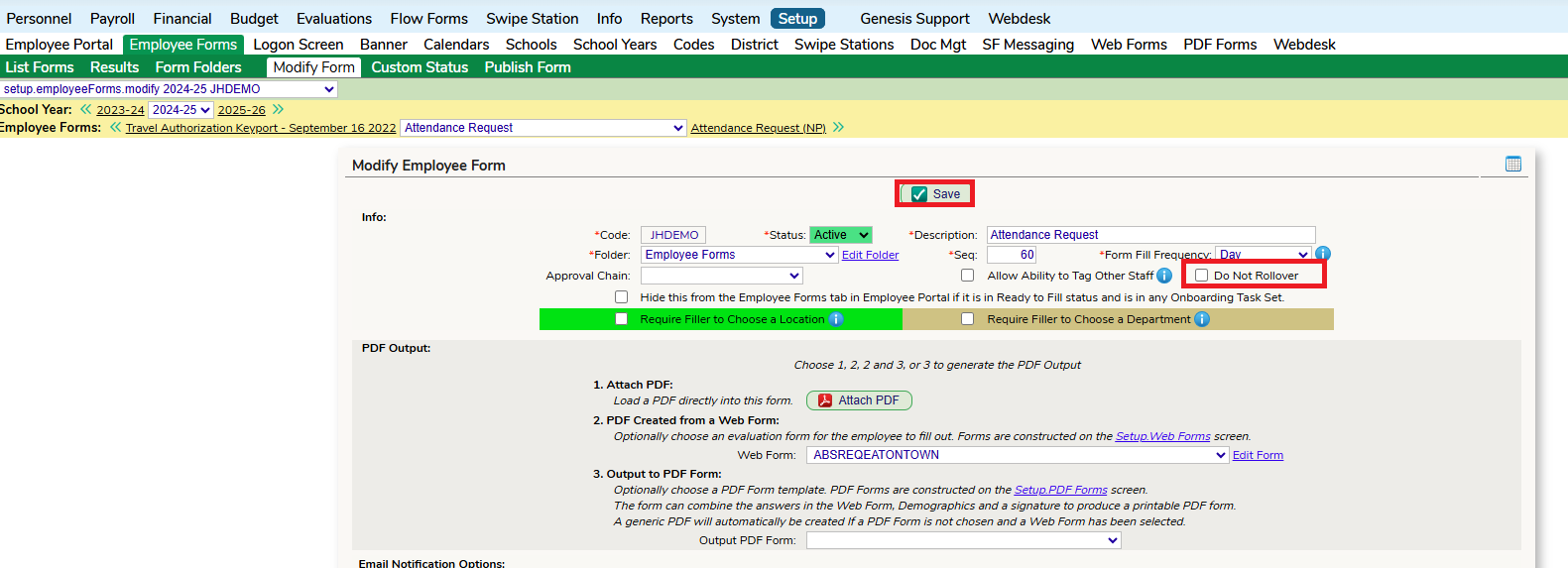Go to school year 2023-24 link

point(120,110)
